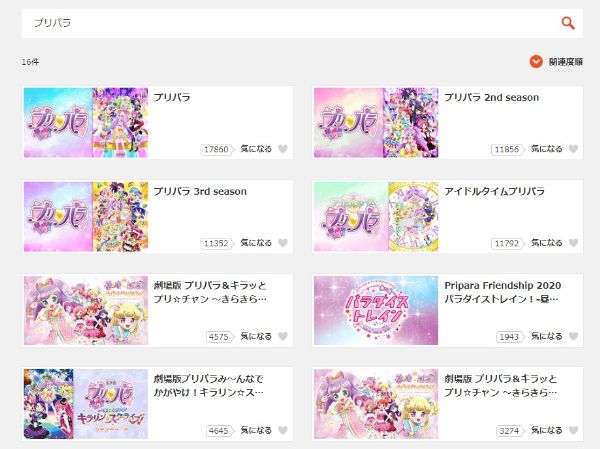Select the プリパラ 3rd season thumbnail
Screen dimensions: 600x449
[86, 217]
